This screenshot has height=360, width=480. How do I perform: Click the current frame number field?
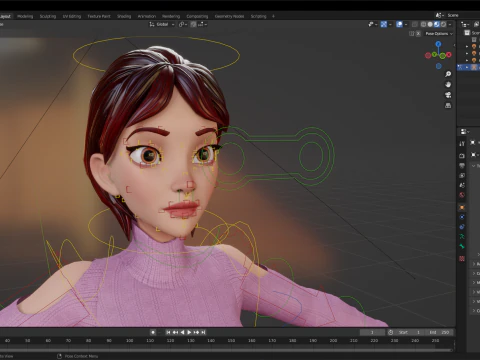[x=372, y=332]
